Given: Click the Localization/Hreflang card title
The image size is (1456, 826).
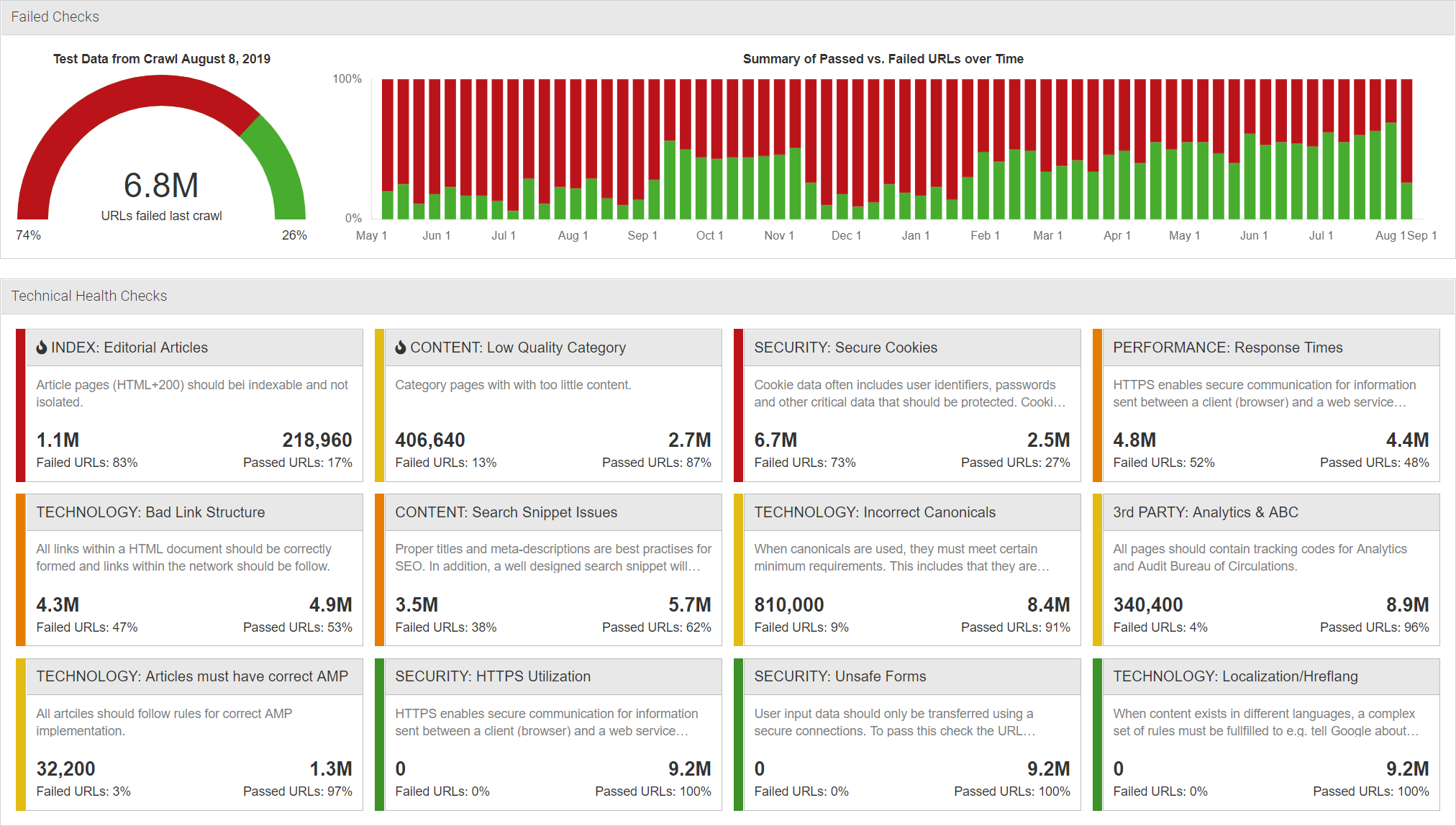Looking at the screenshot, I should click(x=1235, y=676).
